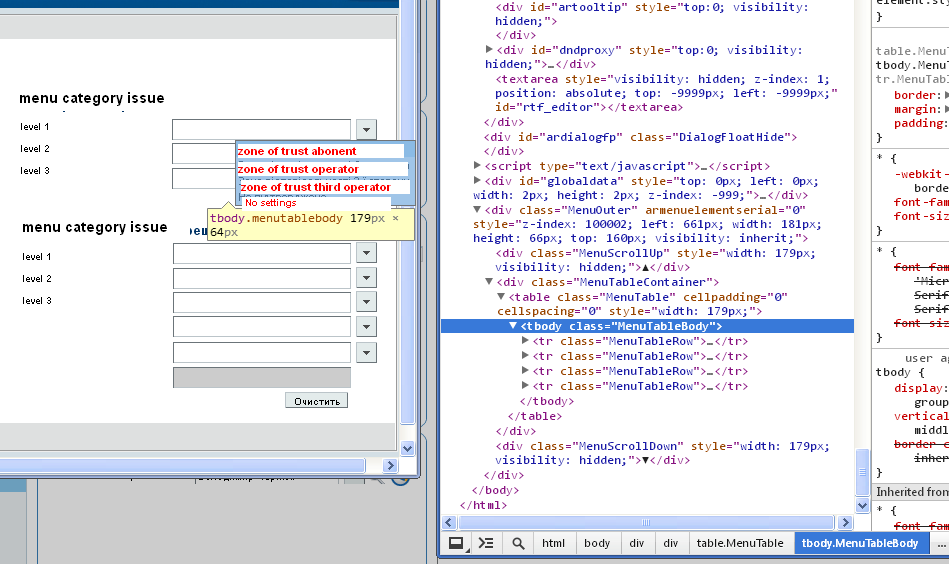This screenshot has width=949, height=564.
Task: Expand the script type="text/javascript" node
Action: 478,165
